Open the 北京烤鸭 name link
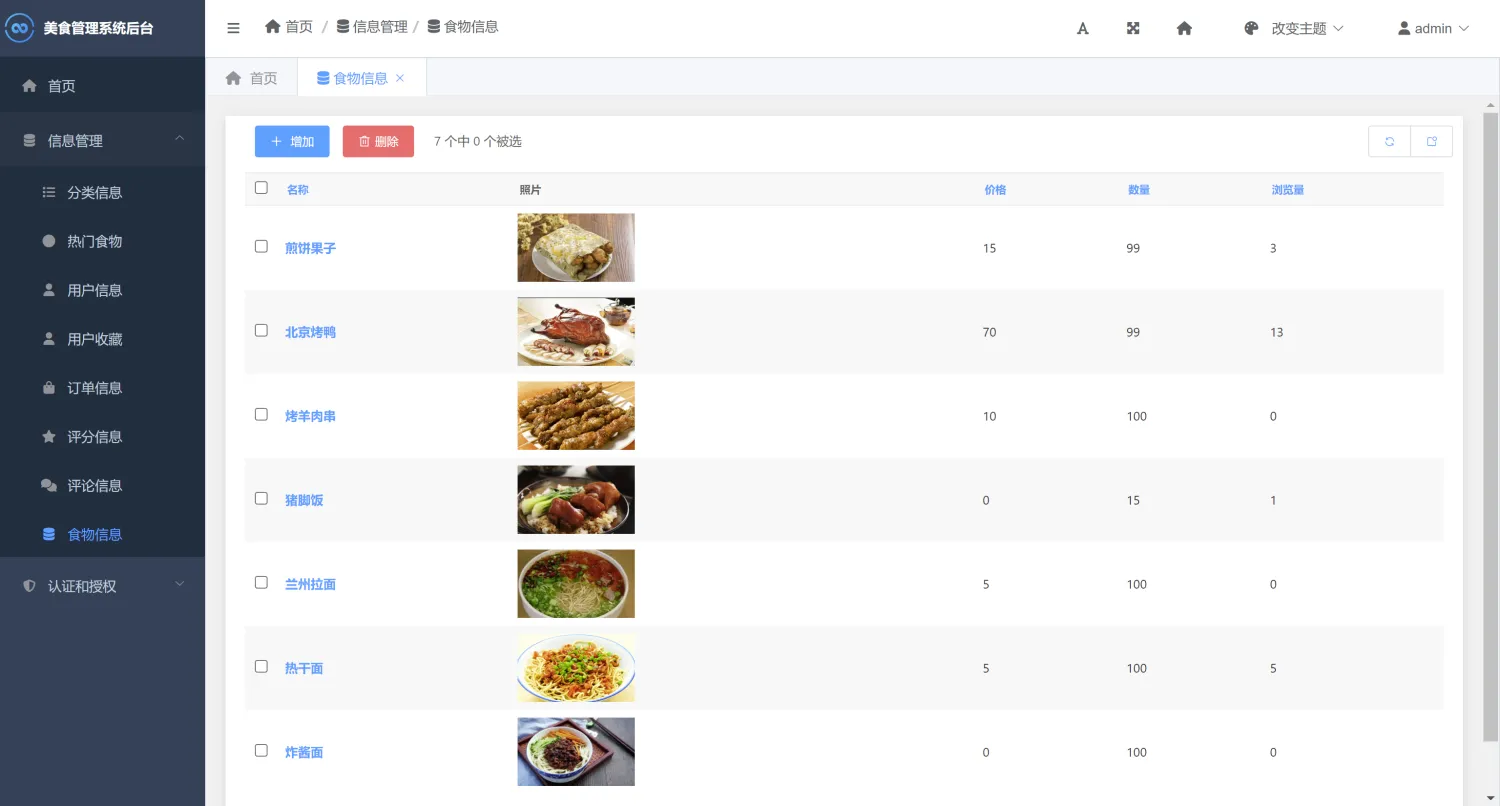 pyautogui.click(x=310, y=332)
